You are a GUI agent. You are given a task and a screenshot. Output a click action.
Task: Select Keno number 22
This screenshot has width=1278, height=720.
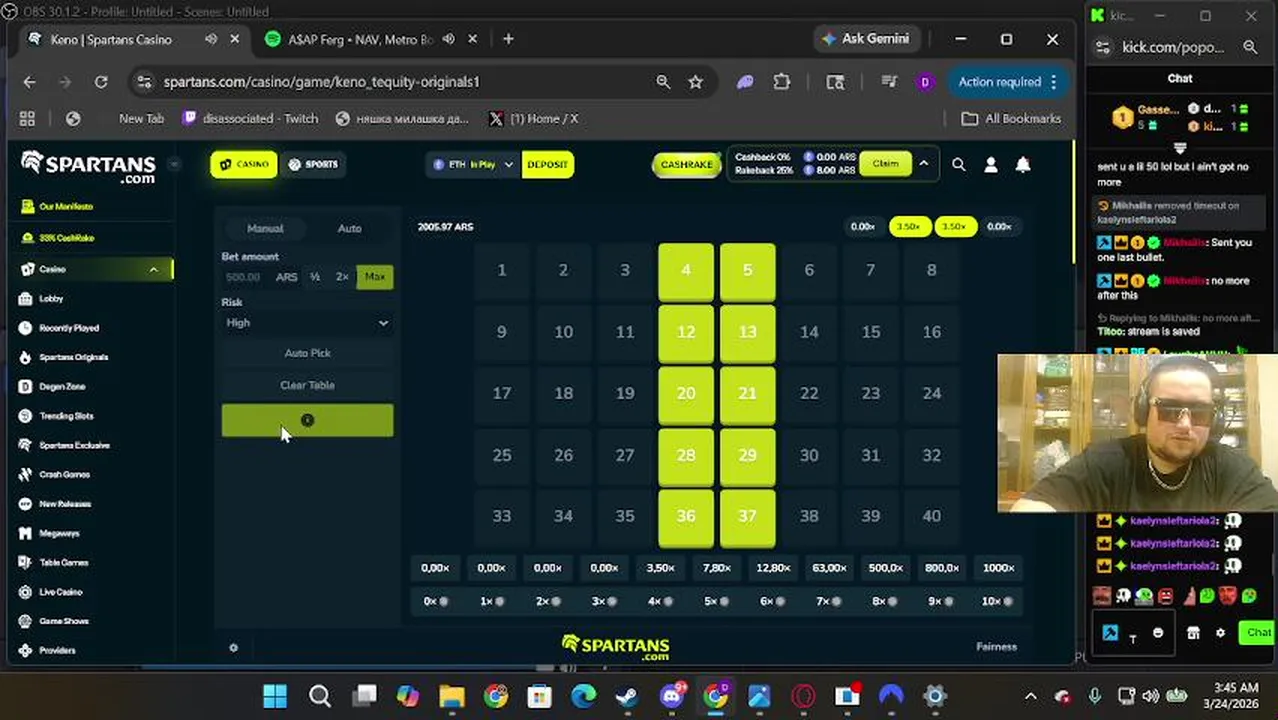809,394
